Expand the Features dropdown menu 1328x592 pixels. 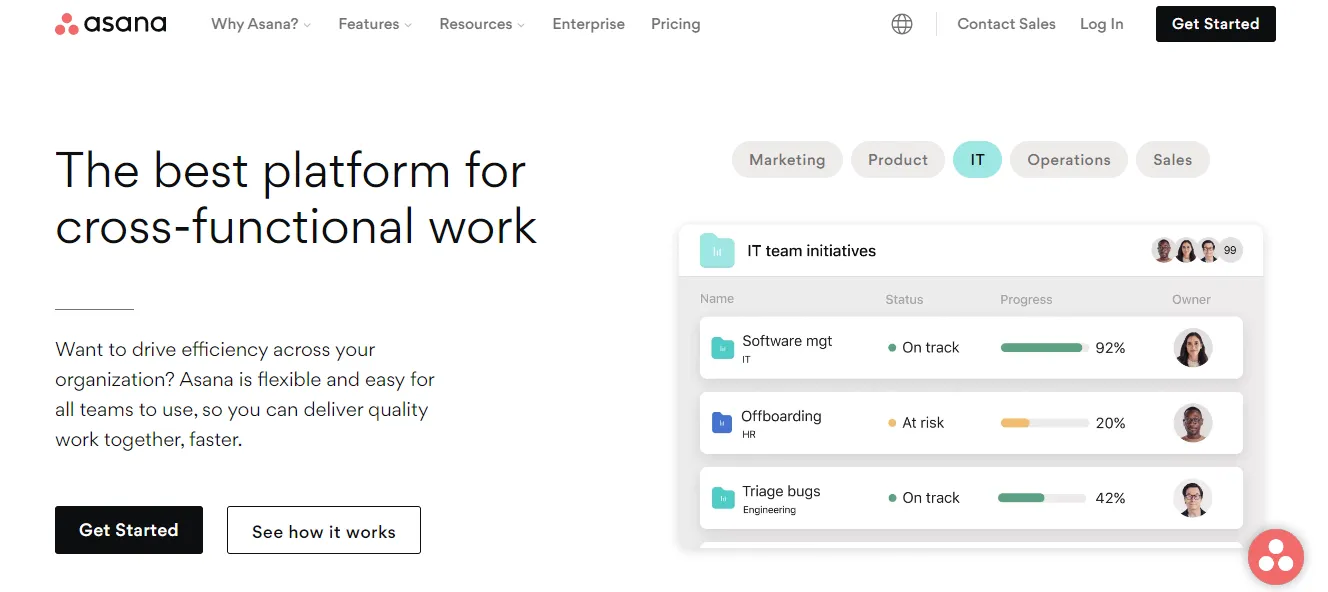(375, 24)
